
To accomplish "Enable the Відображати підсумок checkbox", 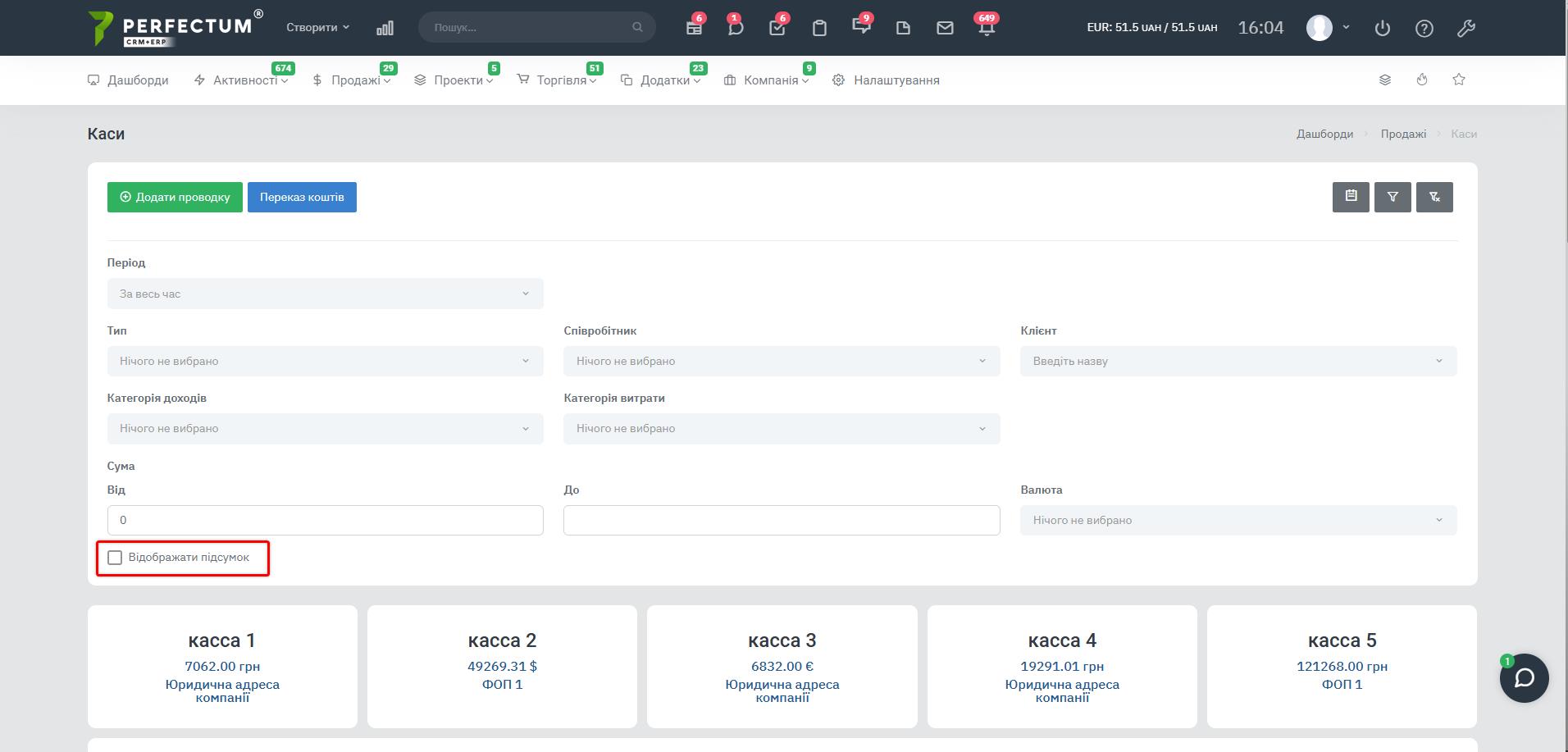I will point(115,558).
